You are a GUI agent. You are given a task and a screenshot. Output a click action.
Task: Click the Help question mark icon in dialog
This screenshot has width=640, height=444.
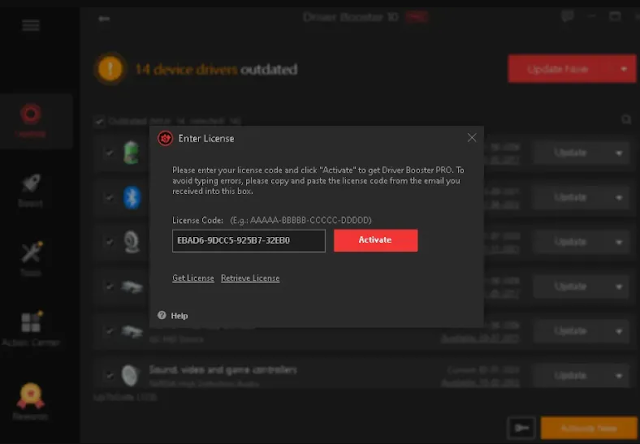point(162,315)
